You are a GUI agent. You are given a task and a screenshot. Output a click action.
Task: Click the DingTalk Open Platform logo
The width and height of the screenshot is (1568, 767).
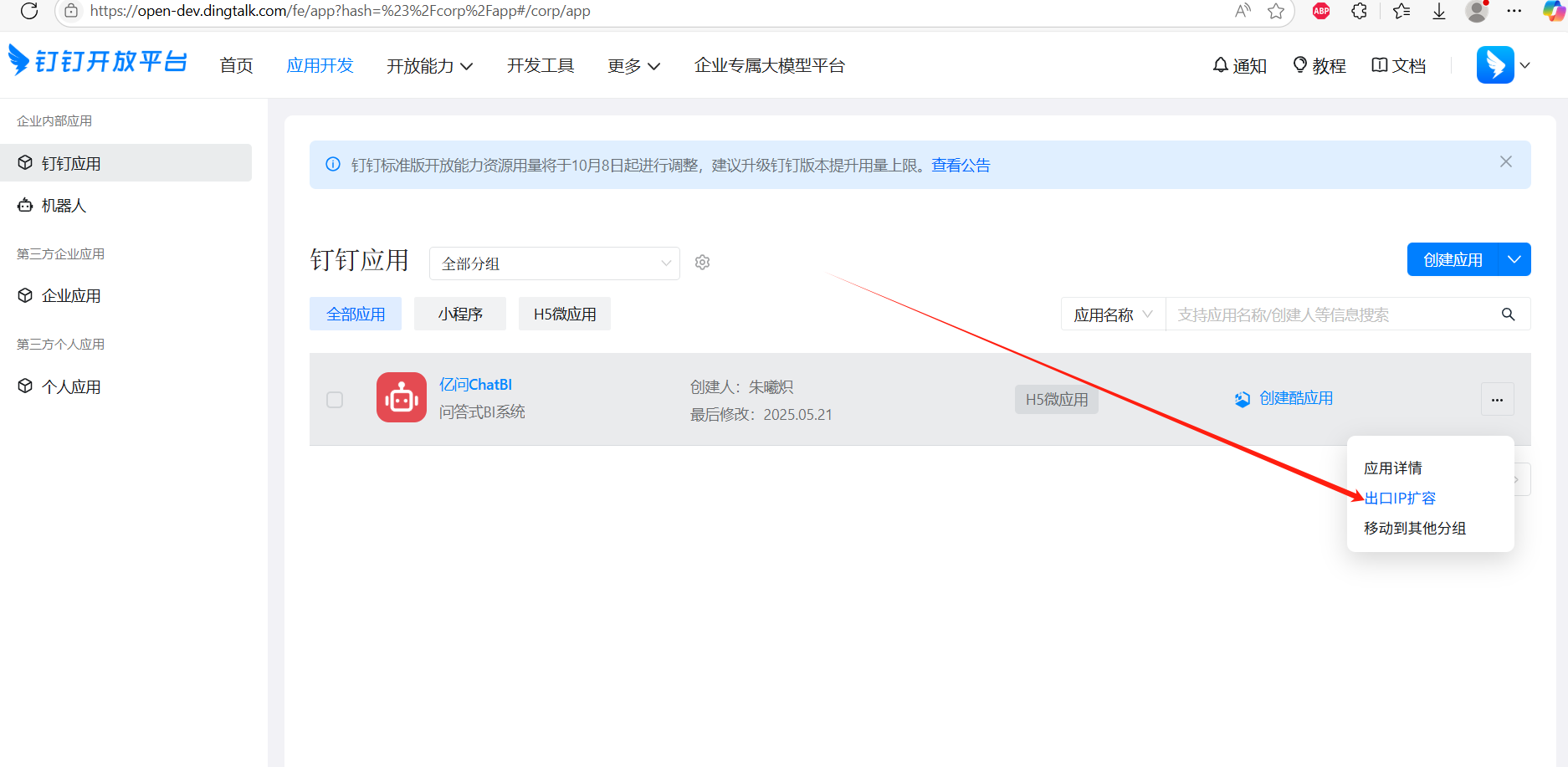pos(98,62)
